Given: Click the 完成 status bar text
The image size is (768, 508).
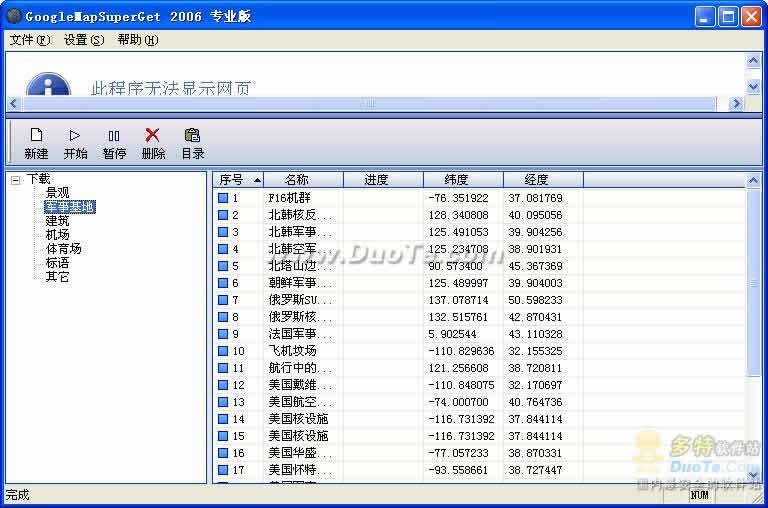Looking at the screenshot, I should (x=18, y=495).
